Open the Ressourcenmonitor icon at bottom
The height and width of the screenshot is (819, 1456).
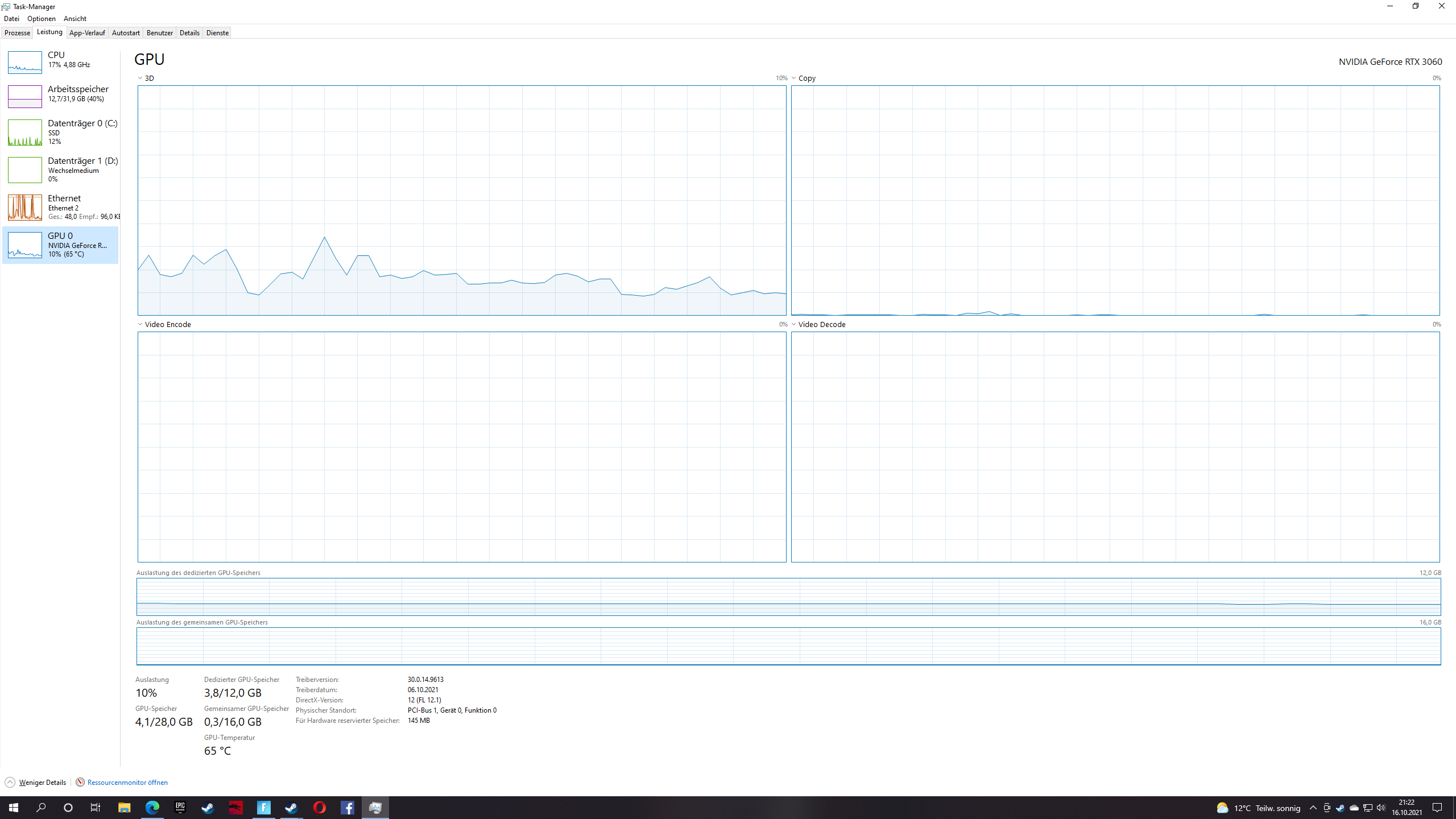point(80,782)
